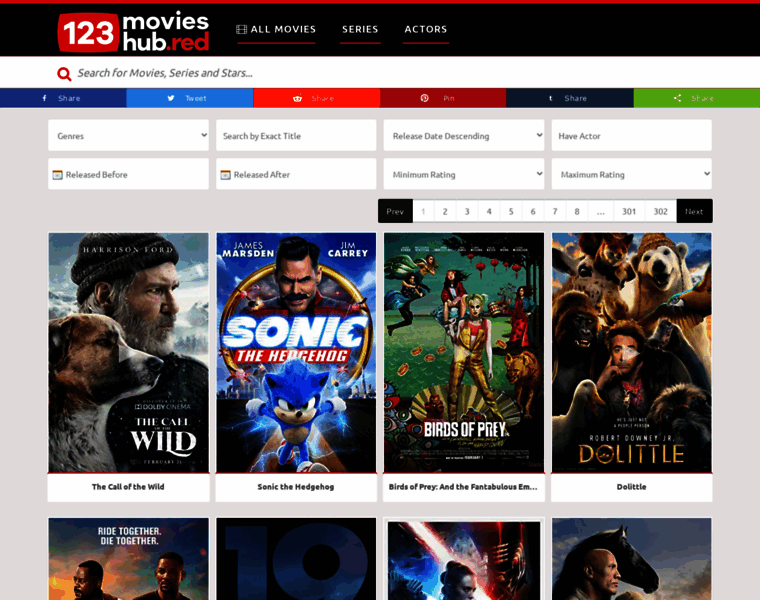Screen dimensions: 760x600
Task: Open the Birds of Prey poster
Action: pos(464,353)
